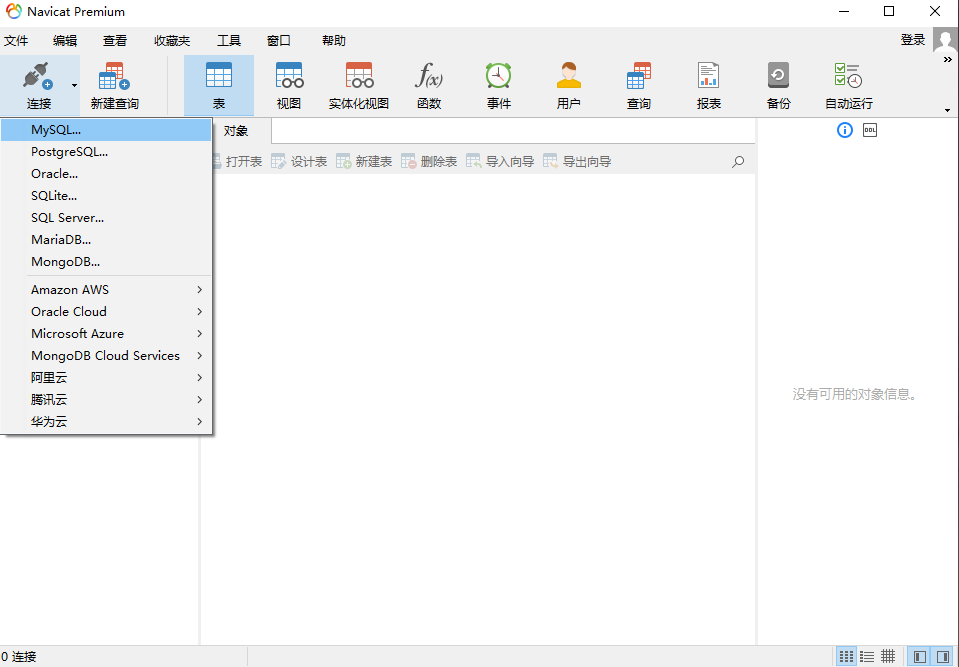
Task: Open the 文件 menu
Action: coord(16,40)
